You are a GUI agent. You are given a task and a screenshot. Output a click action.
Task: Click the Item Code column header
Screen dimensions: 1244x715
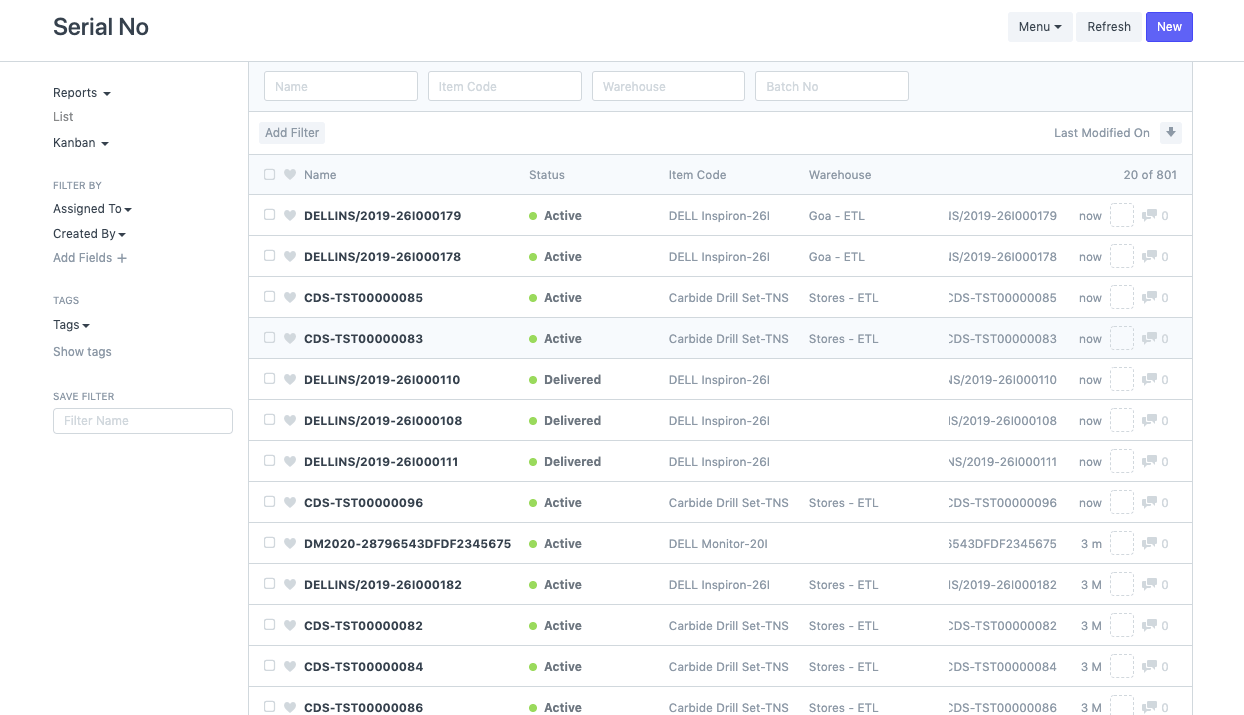[x=697, y=175]
